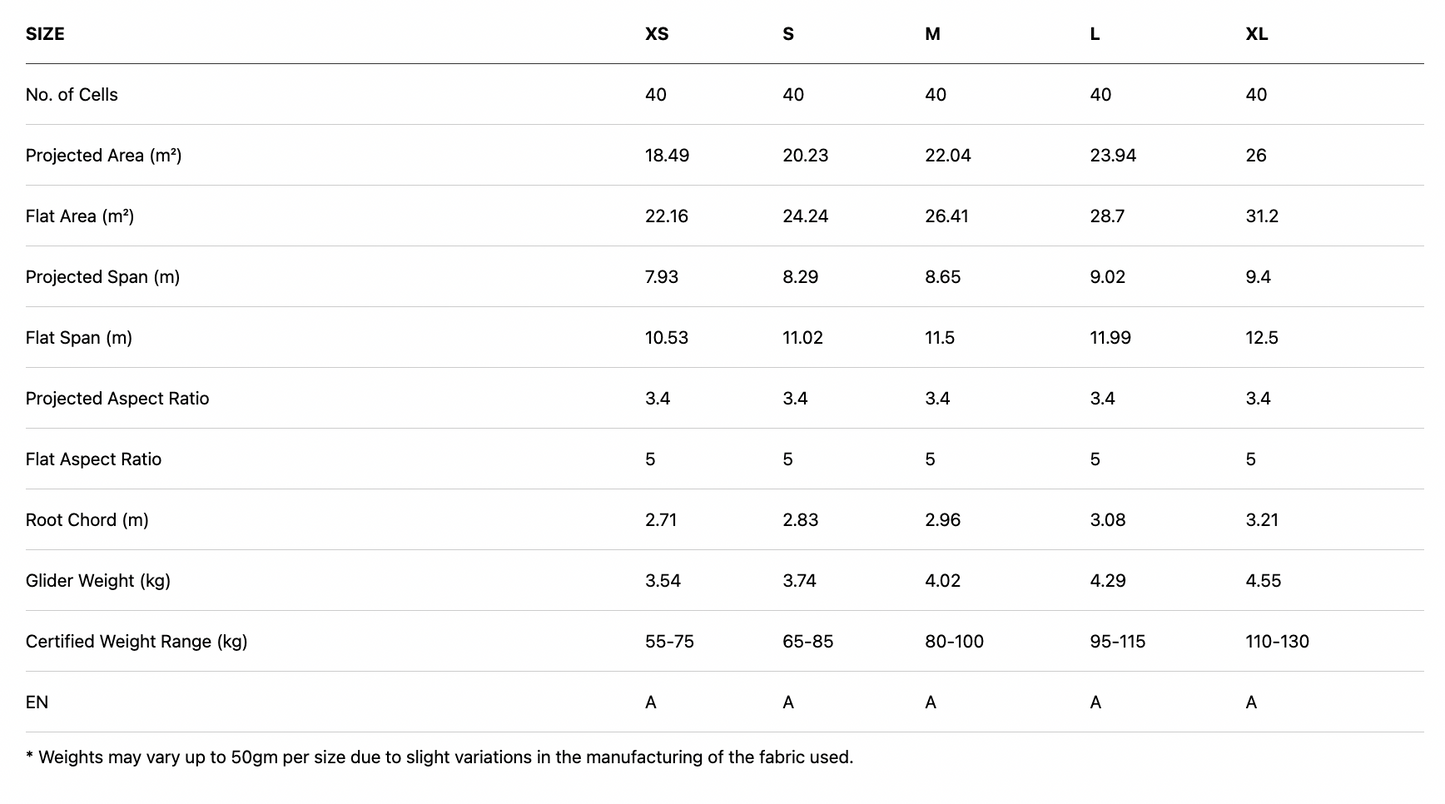Image resolution: width=1445 pixels, height=804 pixels.
Task: Click the Flat Aspect Ratio row label
Action: [94, 460]
